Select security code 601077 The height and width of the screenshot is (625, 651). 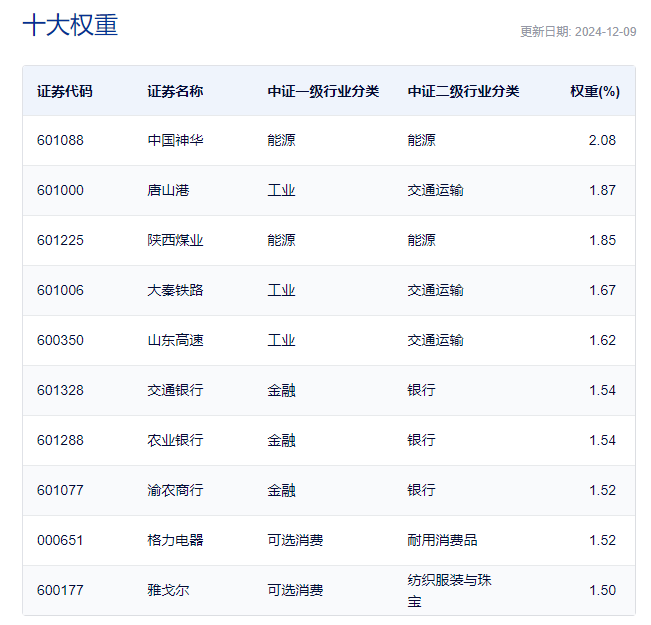[60, 490]
